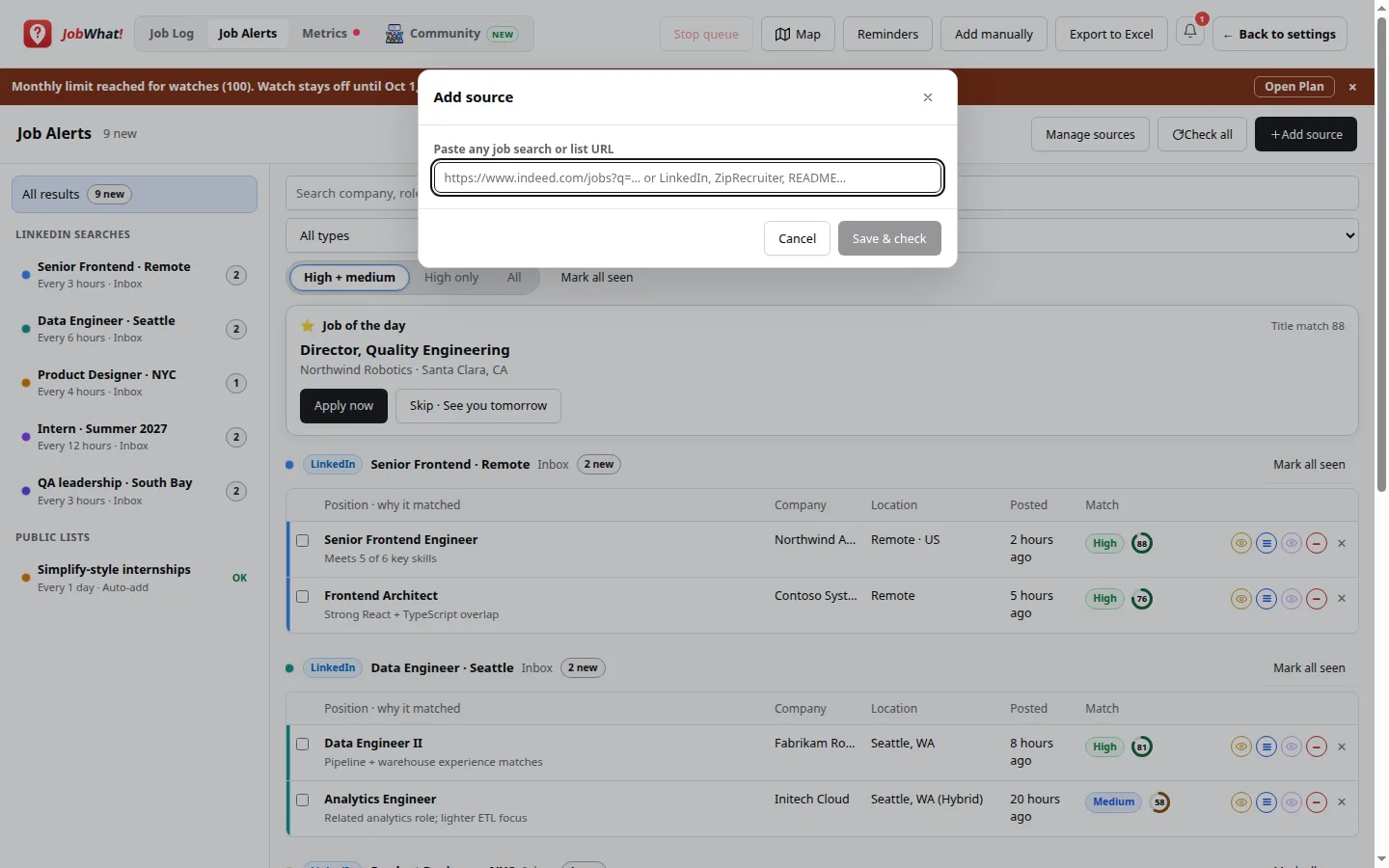Viewport: 1389px width, 868px height.
Task: Open the All types dropdown
Action: point(822,235)
